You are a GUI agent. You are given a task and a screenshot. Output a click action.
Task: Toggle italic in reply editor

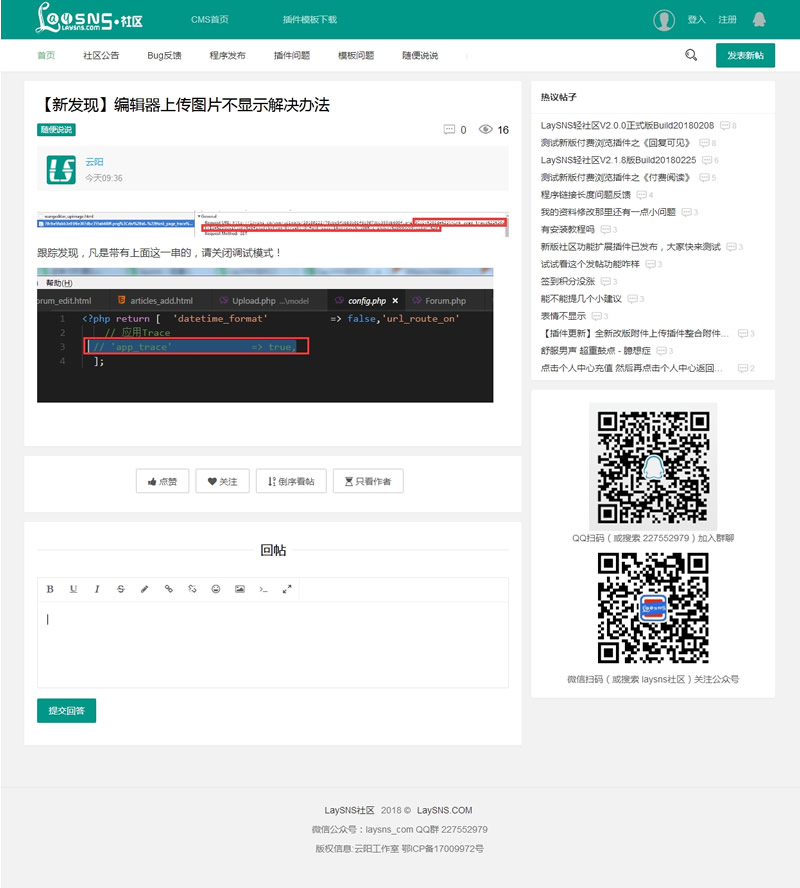click(x=97, y=589)
